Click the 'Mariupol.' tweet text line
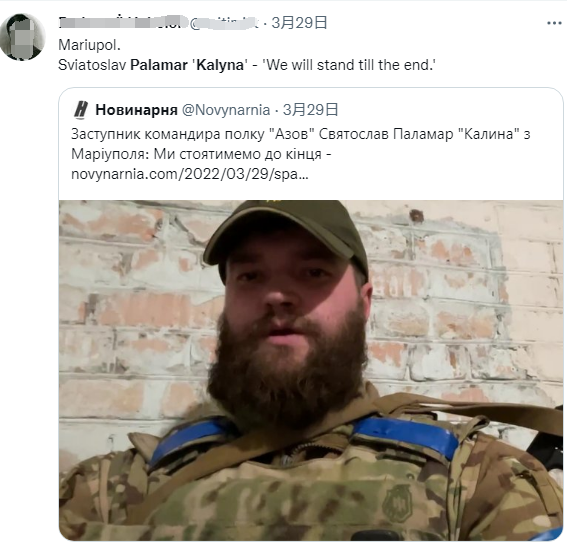Viewport: 567px width, 545px height. 89,45
